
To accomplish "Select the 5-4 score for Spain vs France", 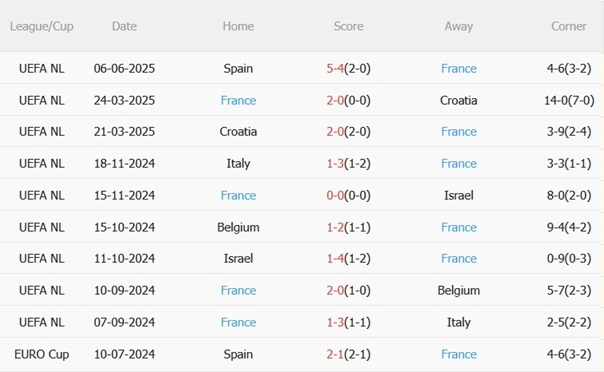I will coord(335,69).
